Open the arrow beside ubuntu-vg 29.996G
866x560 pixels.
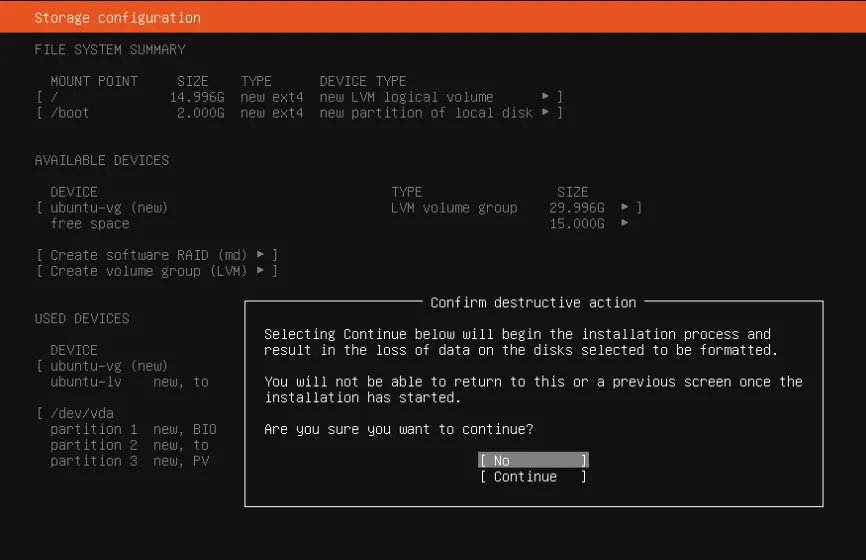(x=625, y=208)
